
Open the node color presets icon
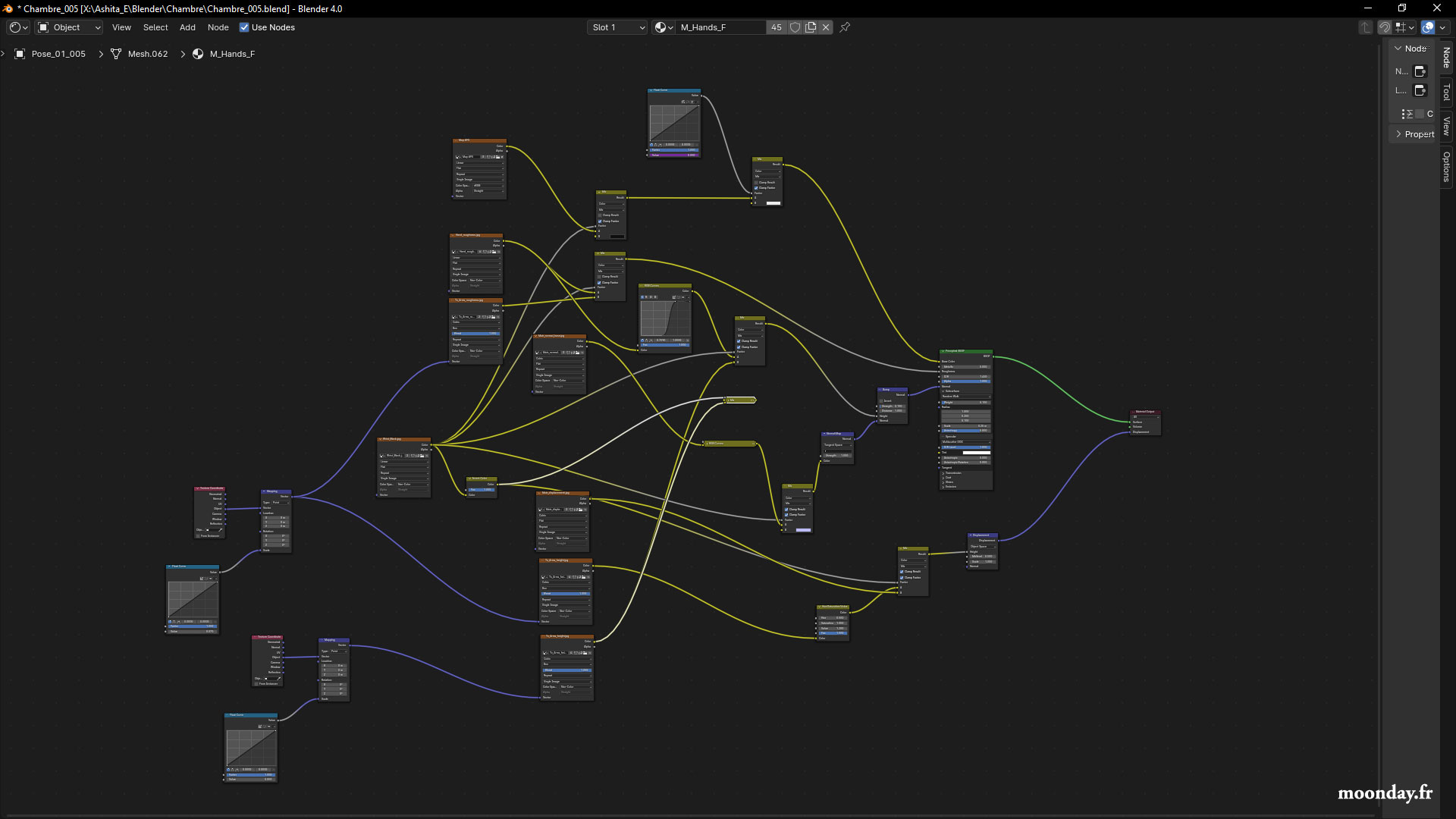[1407, 114]
